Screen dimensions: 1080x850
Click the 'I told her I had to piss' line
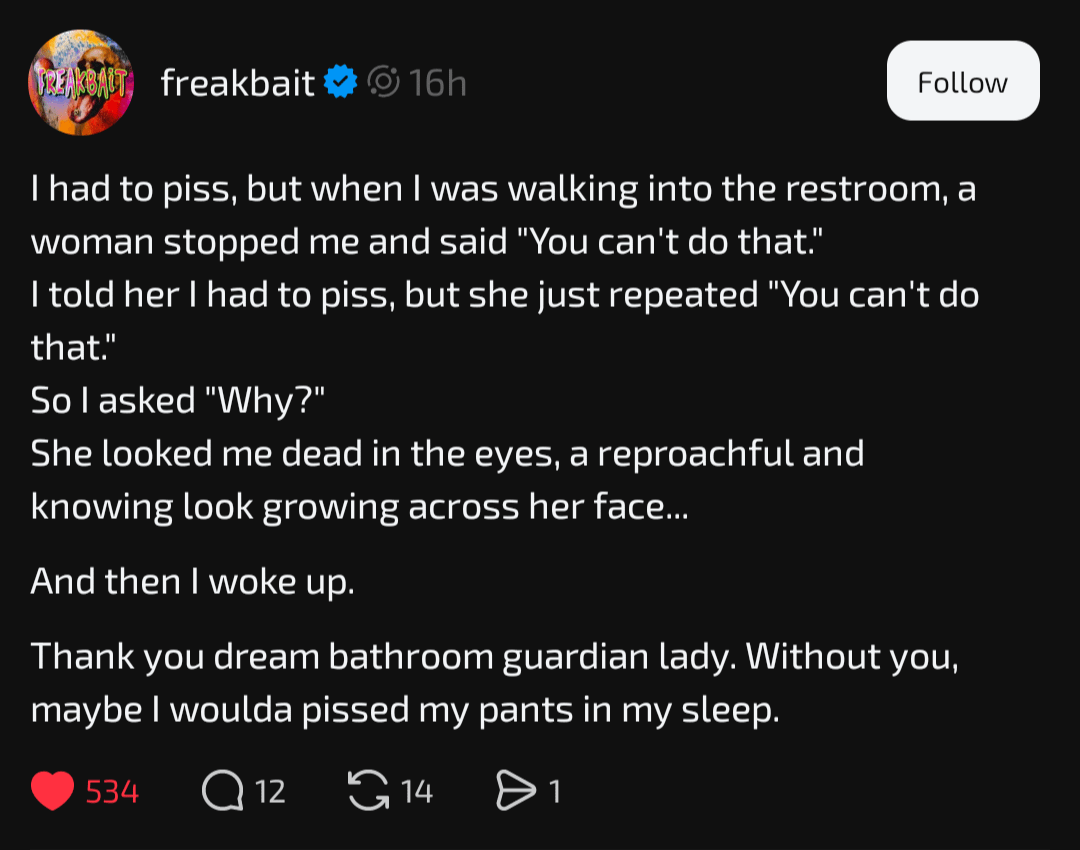[x=504, y=295]
